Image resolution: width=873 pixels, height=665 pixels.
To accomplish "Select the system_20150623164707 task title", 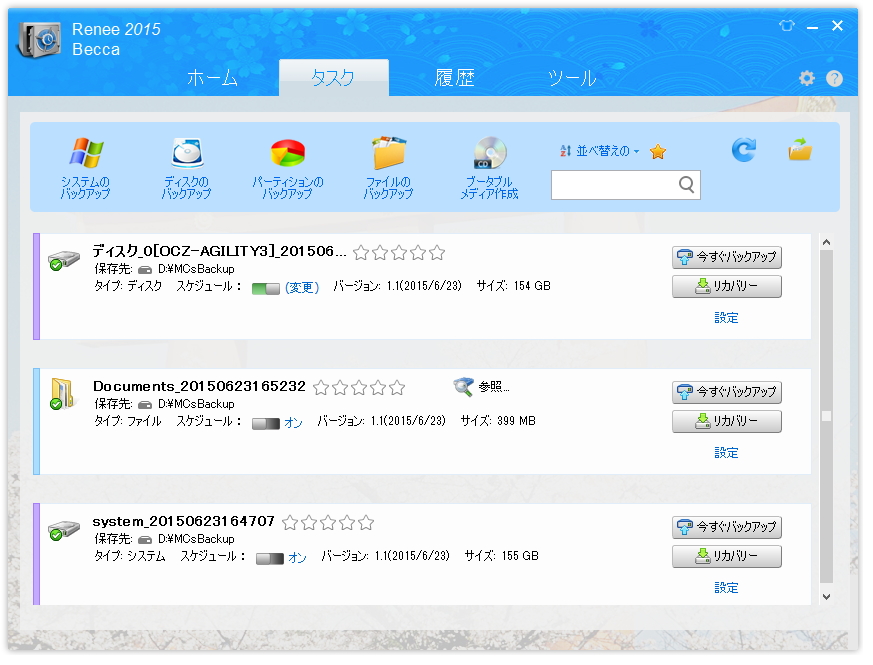I will [183, 521].
